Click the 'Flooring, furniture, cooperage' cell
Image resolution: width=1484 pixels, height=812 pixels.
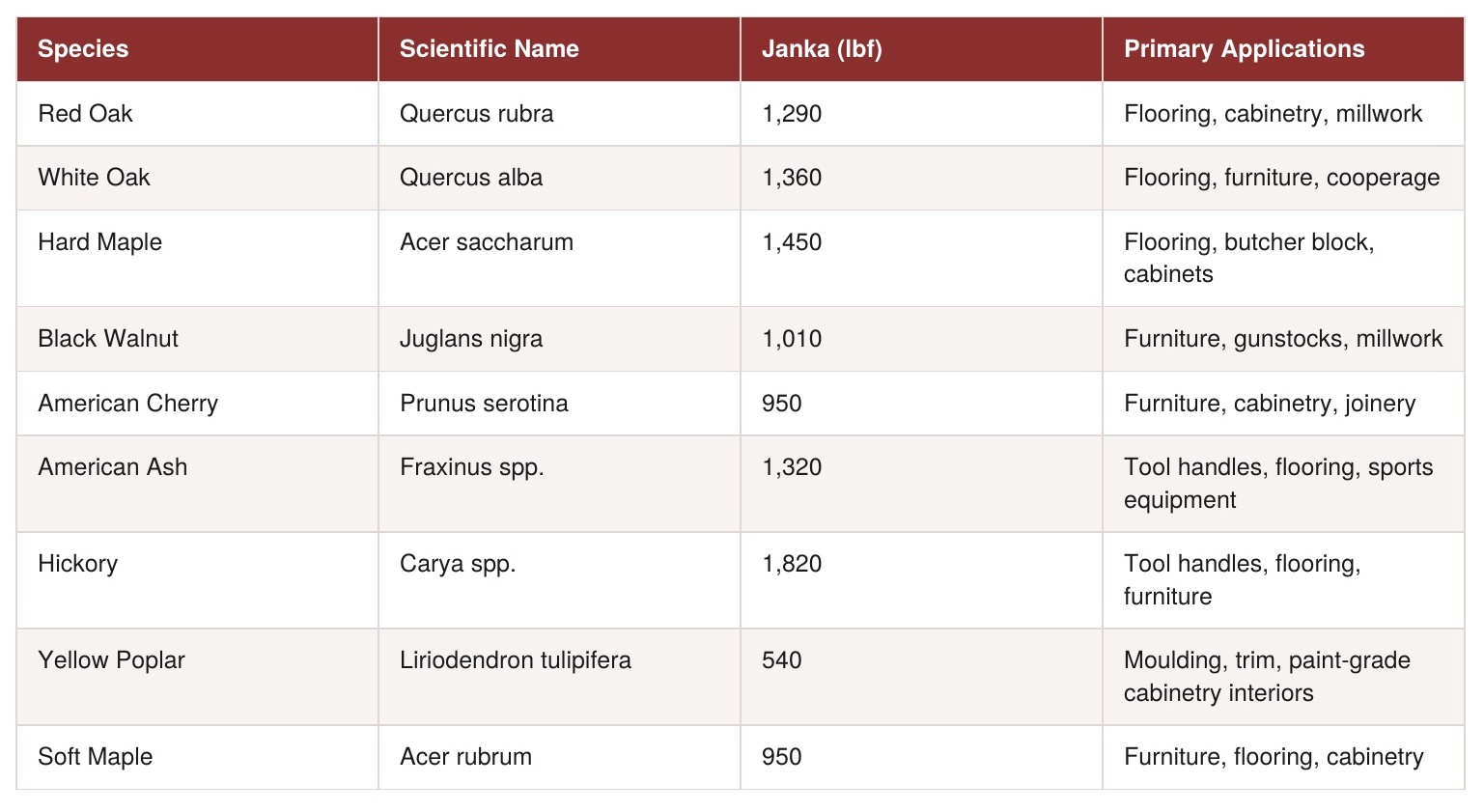pos(1283,178)
